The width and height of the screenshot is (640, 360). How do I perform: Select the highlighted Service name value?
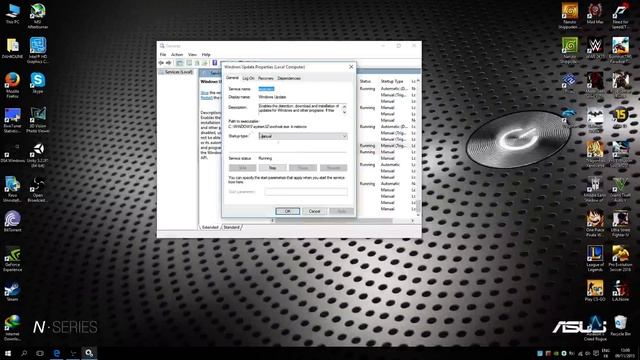267,89
